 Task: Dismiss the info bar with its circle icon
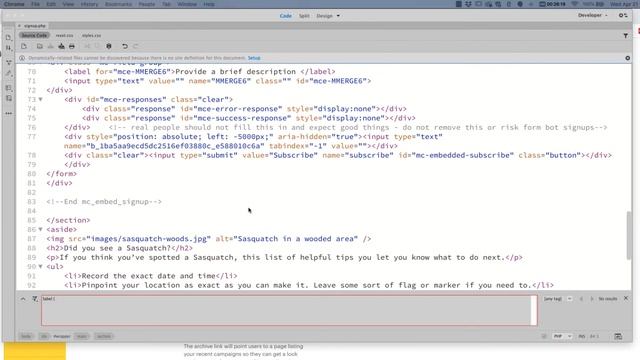tap(628, 58)
